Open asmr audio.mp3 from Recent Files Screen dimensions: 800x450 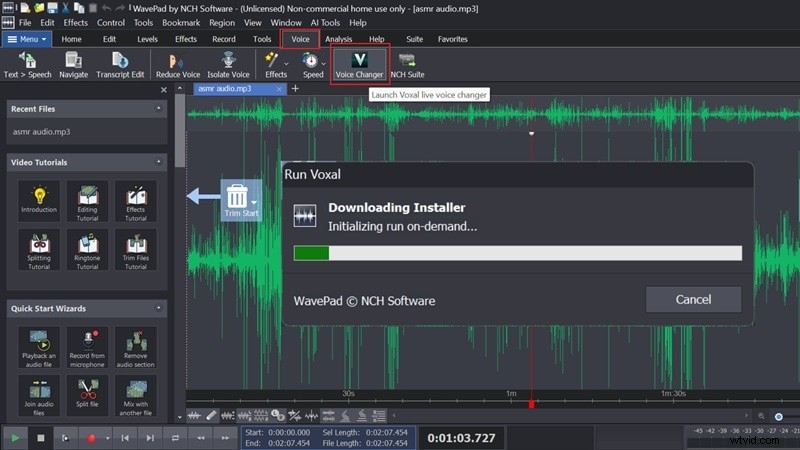[x=42, y=132]
